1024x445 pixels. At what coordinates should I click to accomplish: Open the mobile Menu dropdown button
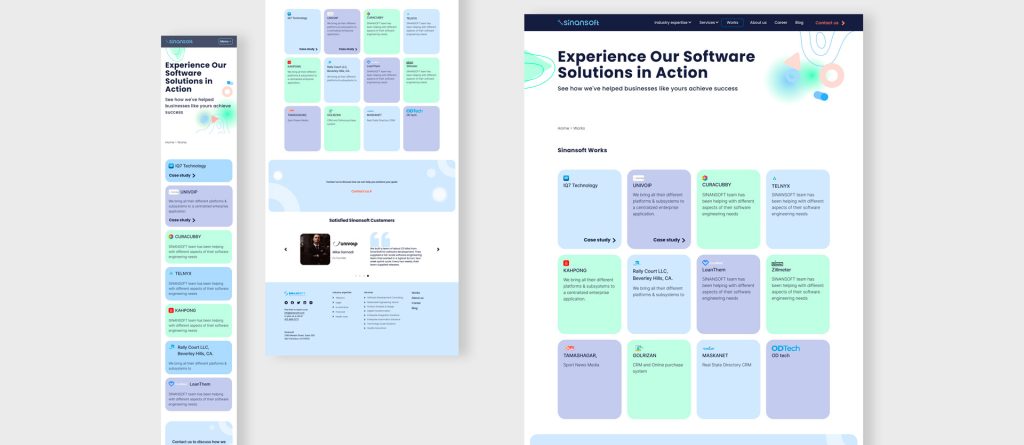pos(225,41)
